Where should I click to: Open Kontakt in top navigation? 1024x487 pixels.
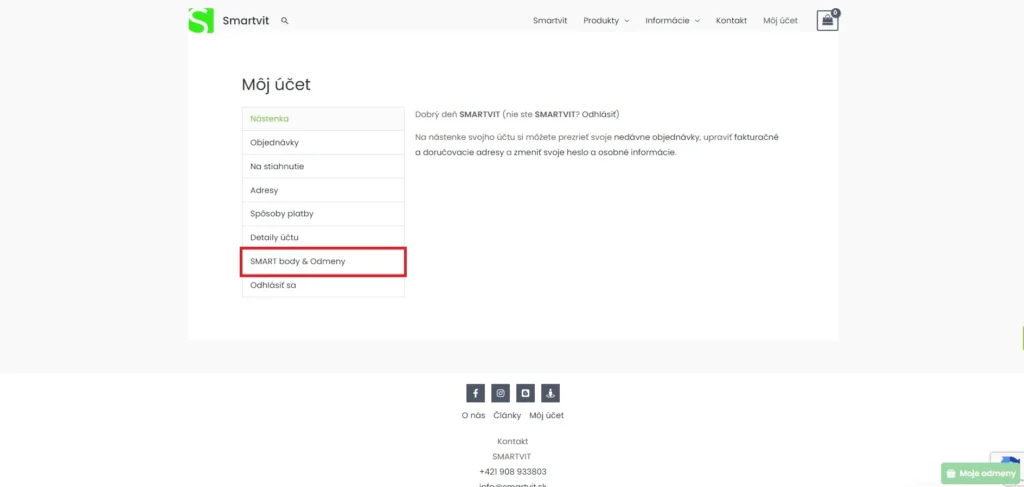pyautogui.click(x=731, y=20)
